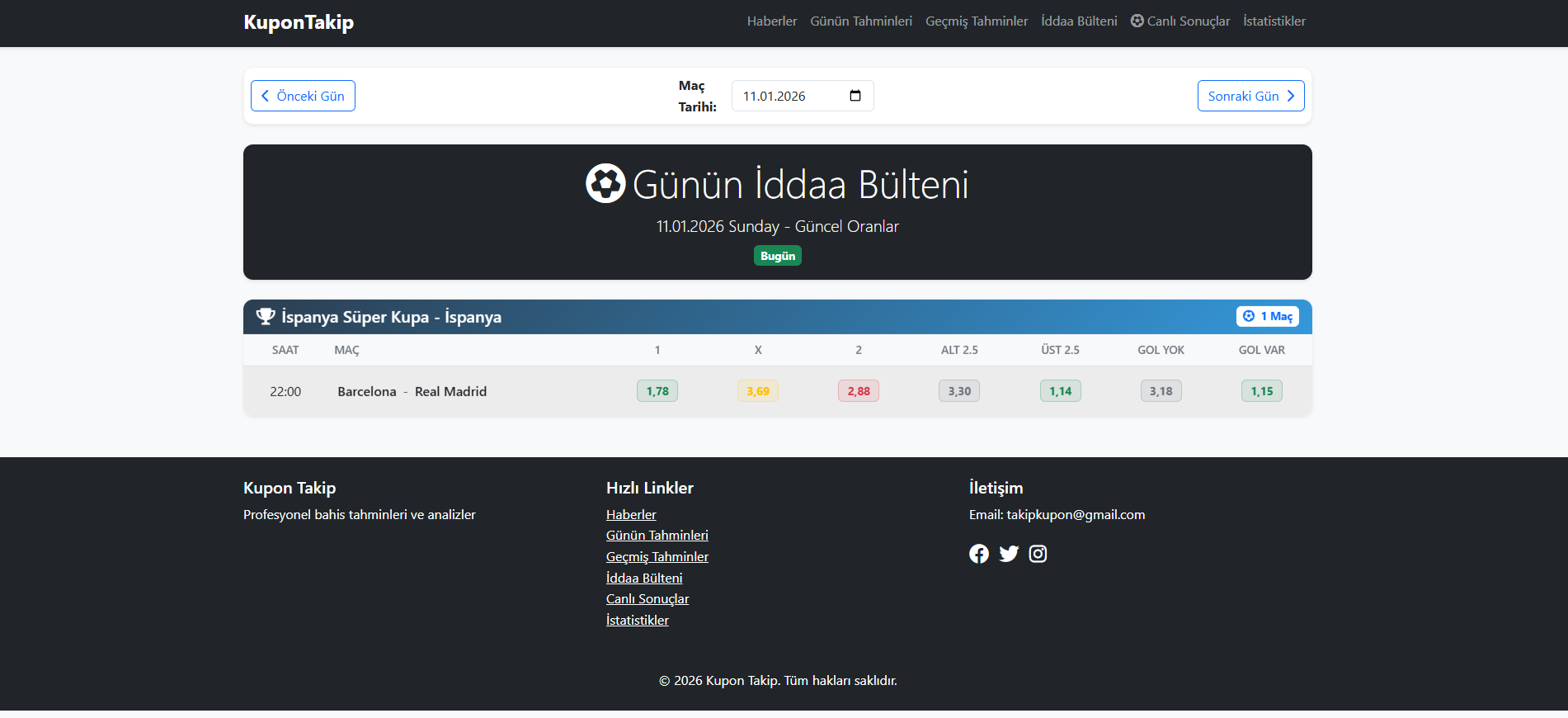
Task: Open Canlı Sonuçlar in the top navigation
Action: click(x=1180, y=21)
